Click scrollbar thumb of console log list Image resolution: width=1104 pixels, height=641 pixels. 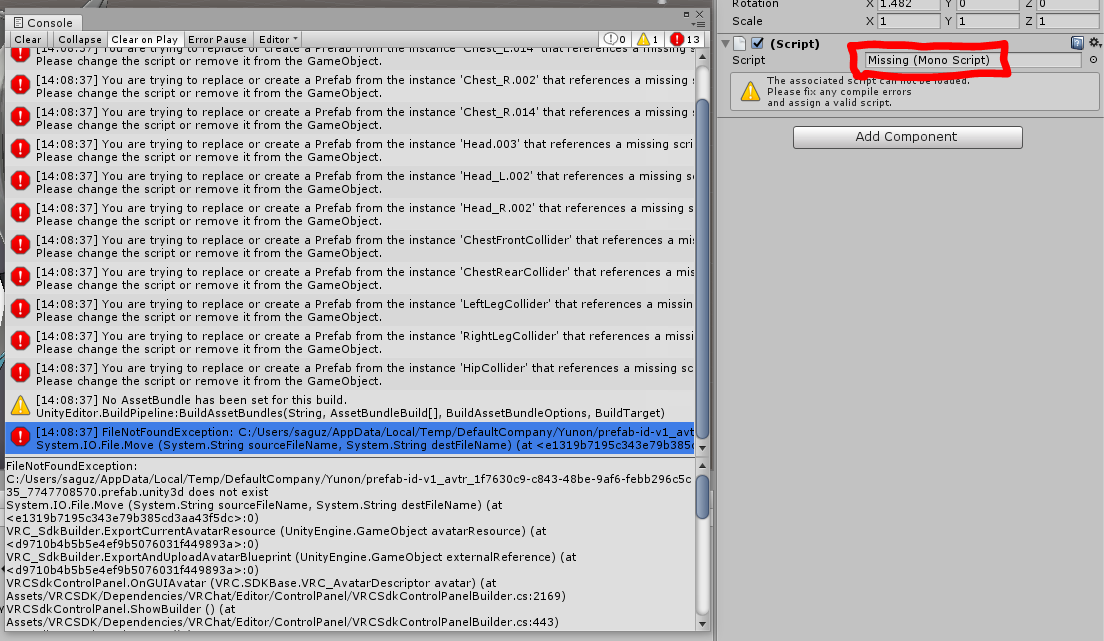click(x=702, y=269)
